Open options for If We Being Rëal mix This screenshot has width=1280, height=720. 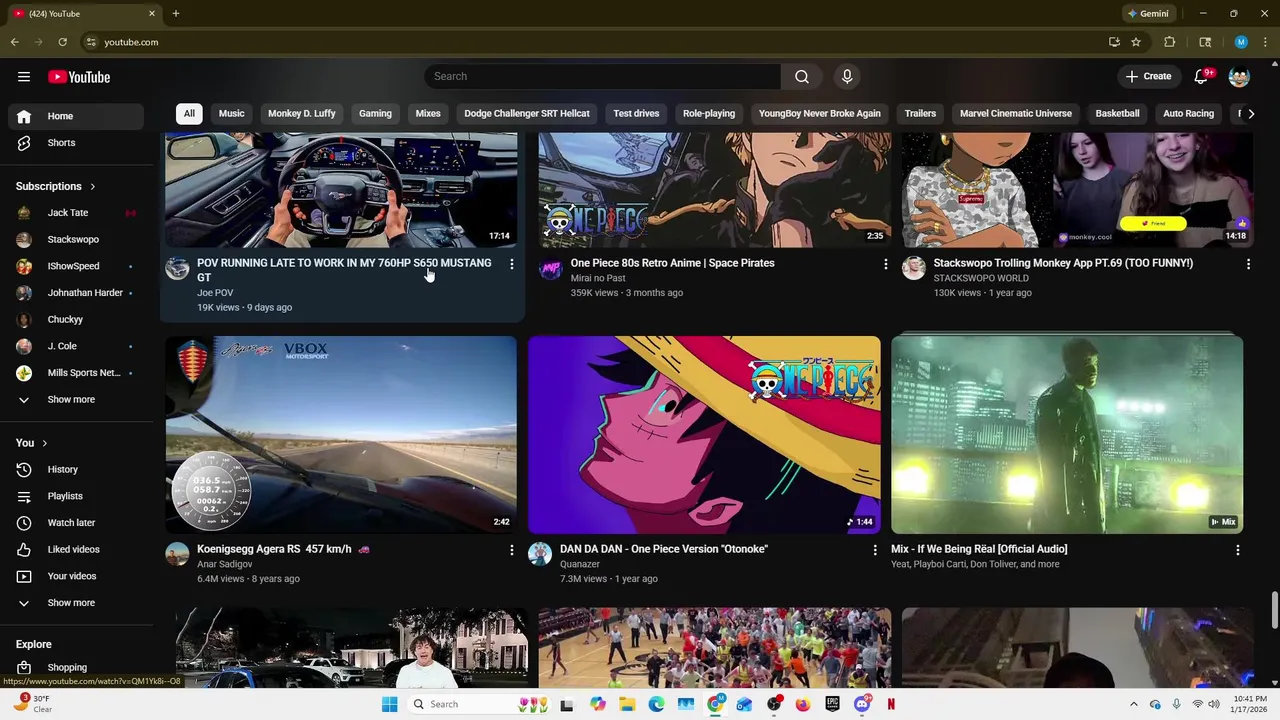click(1238, 550)
